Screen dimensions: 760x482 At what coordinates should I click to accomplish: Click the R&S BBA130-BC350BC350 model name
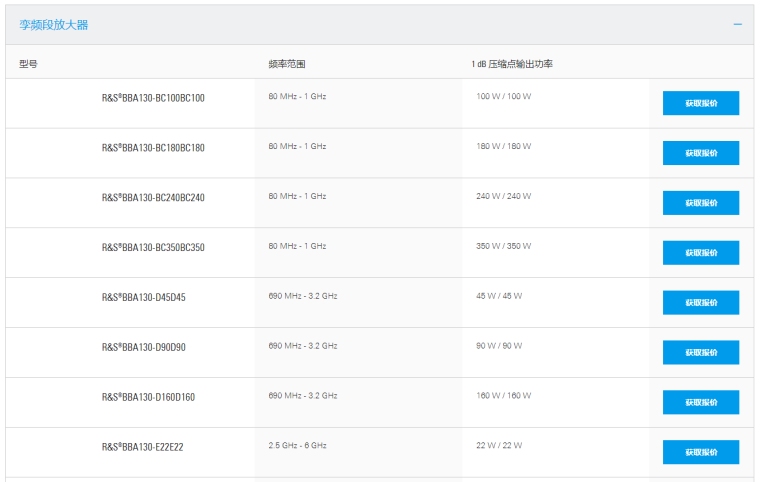pyautogui.click(x=153, y=247)
